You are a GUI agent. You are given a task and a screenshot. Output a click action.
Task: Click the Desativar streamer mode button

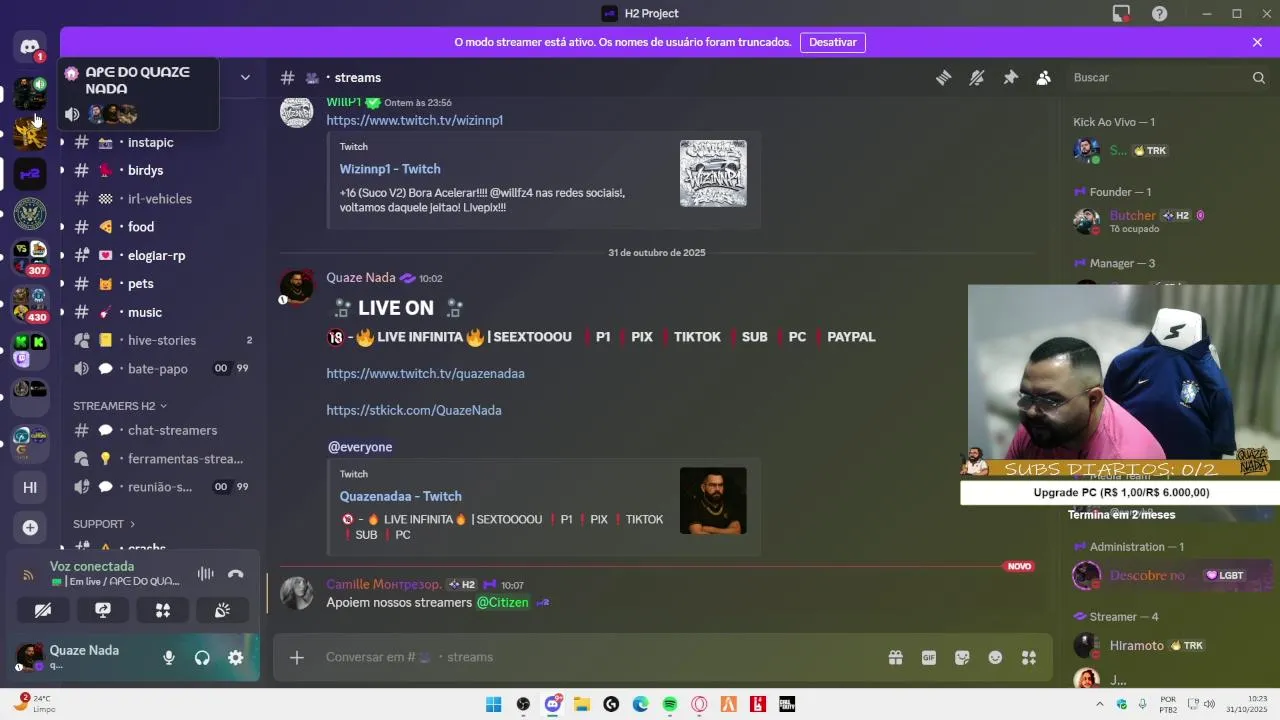[x=833, y=42]
